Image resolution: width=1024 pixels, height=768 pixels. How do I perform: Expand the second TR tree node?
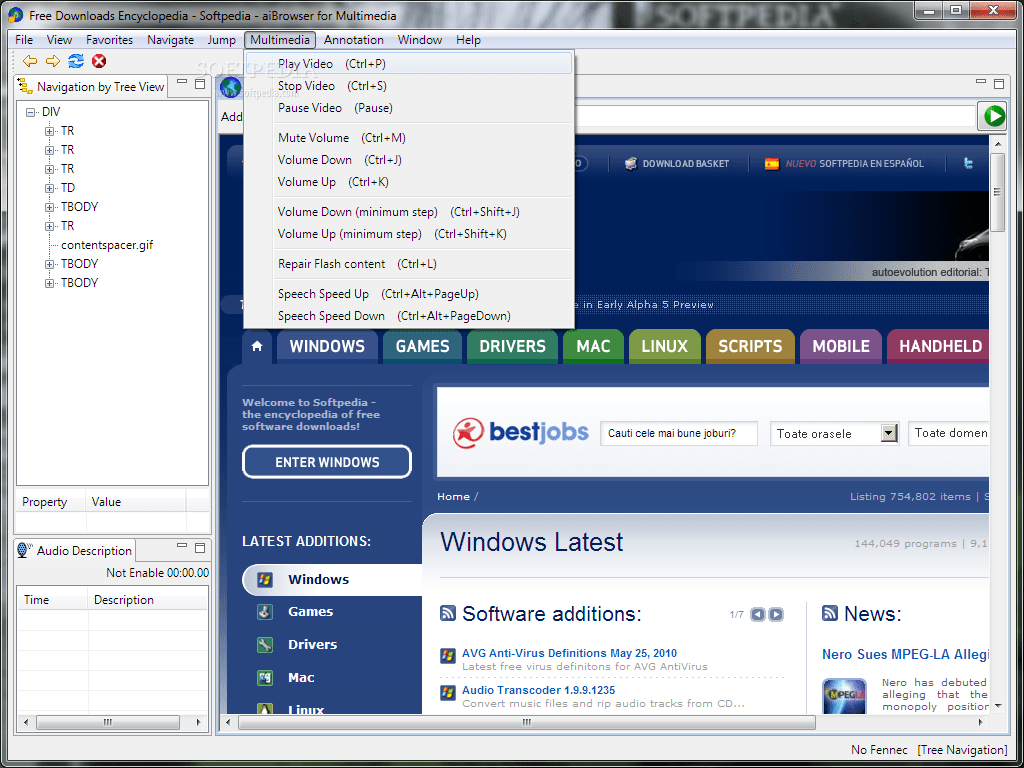click(49, 150)
